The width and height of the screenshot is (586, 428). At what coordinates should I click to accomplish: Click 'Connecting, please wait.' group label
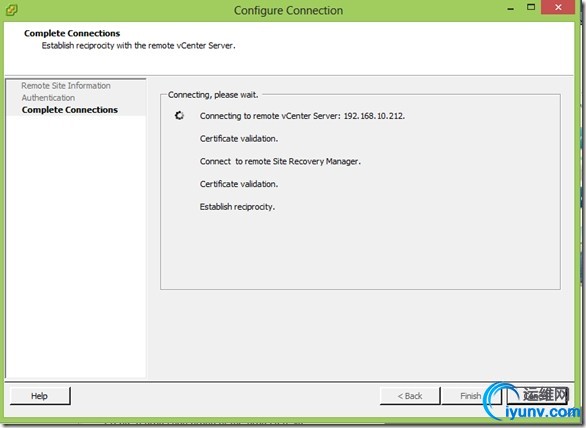tap(213, 95)
